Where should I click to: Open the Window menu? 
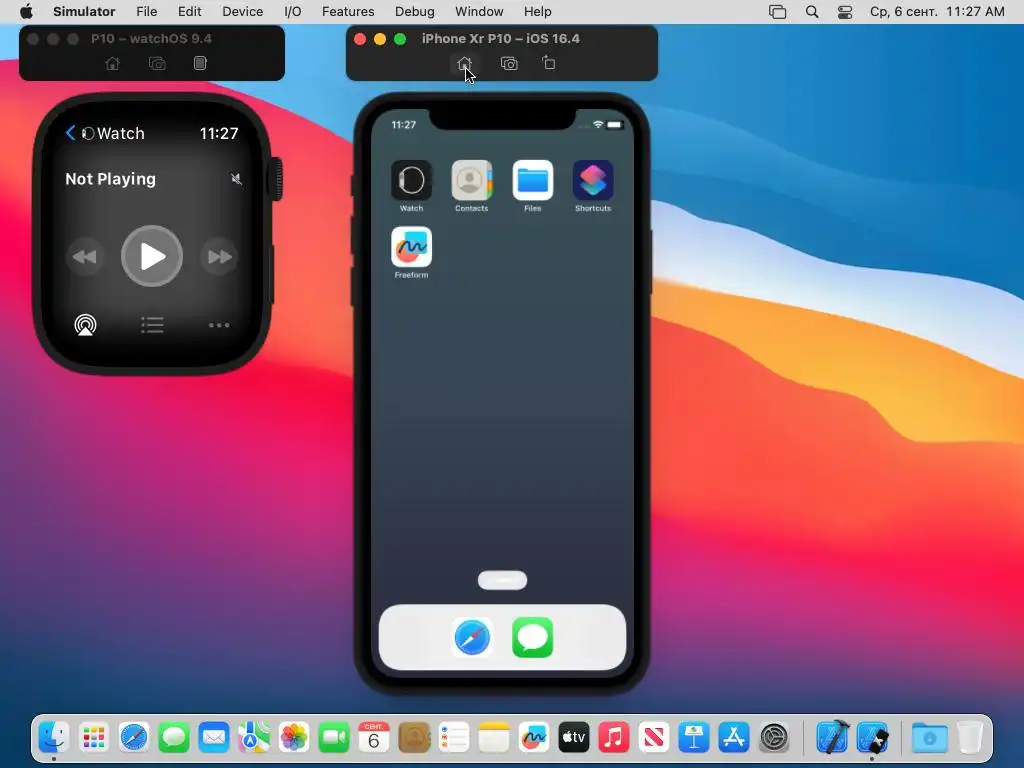(x=479, y=12)
